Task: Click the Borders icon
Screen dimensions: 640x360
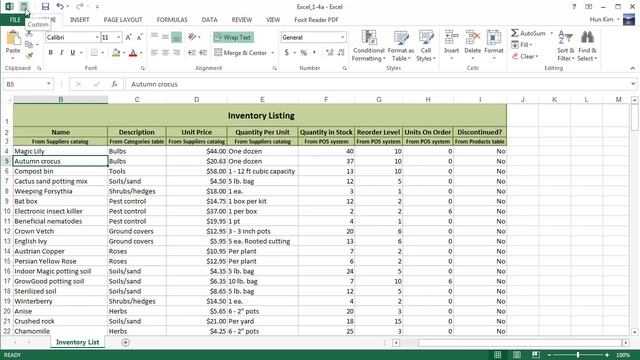Action: (94, 53)
